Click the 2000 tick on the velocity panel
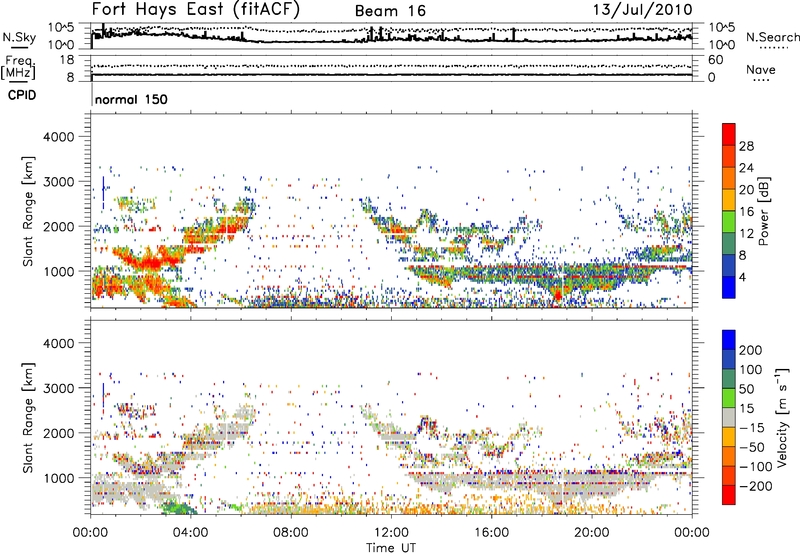Viewport: 800px width, 554px height. click(59, 433)
